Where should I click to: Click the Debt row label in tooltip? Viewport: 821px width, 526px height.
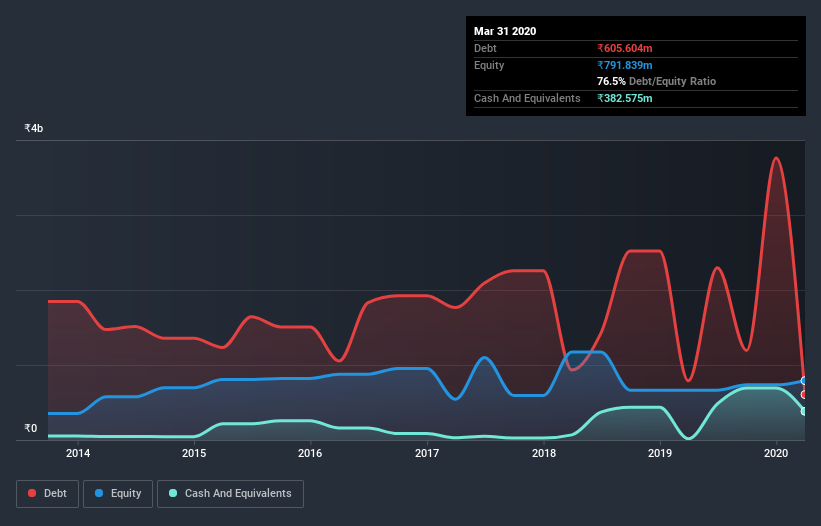[485, 48]
